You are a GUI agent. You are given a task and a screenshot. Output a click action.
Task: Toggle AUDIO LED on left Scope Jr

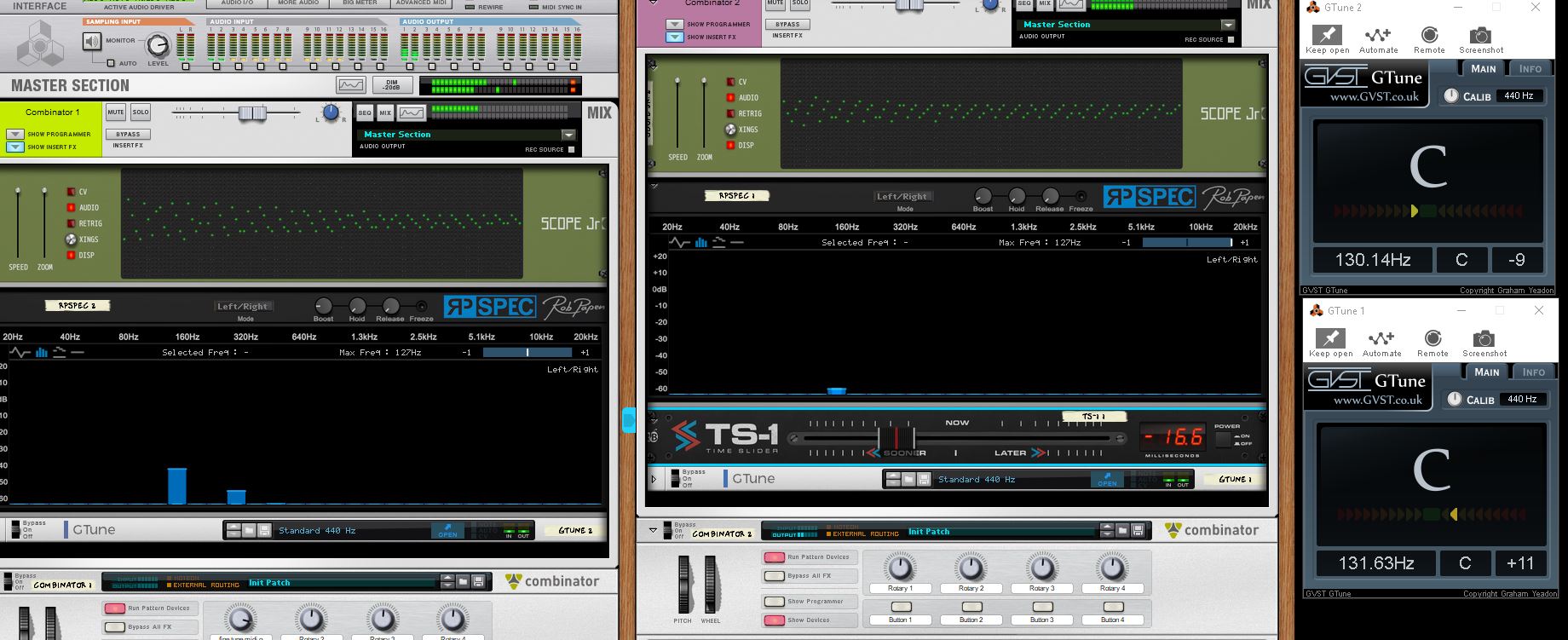(72, 207)
